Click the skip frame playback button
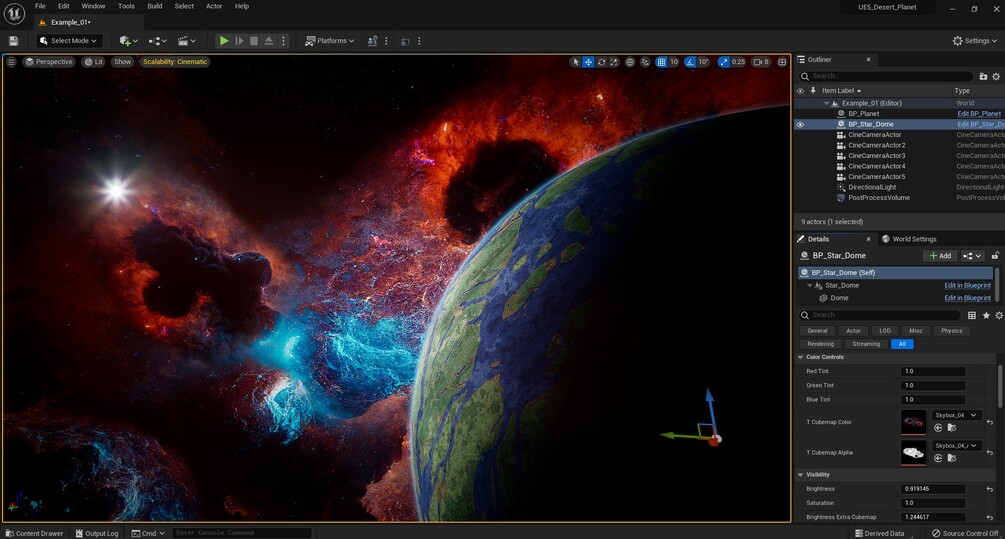Screen dimensions: 1005x539 [239, 40]
